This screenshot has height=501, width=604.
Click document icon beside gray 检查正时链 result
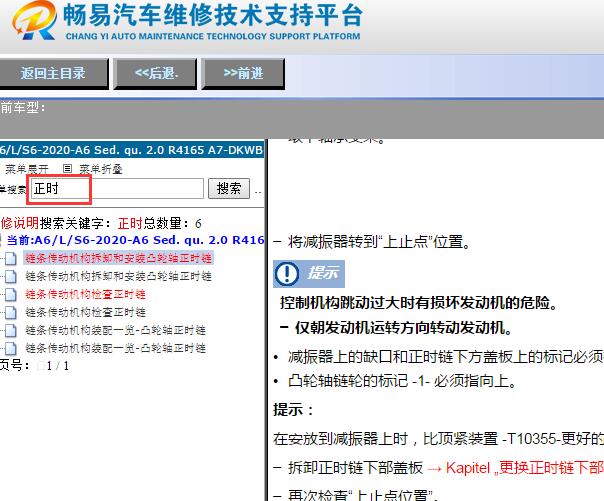click(11, 312)
